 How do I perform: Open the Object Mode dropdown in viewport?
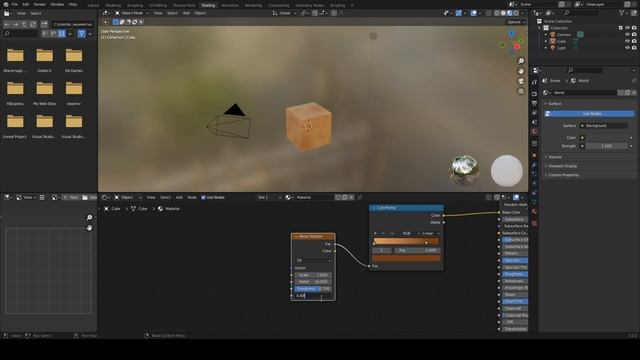tap(131, 13)
